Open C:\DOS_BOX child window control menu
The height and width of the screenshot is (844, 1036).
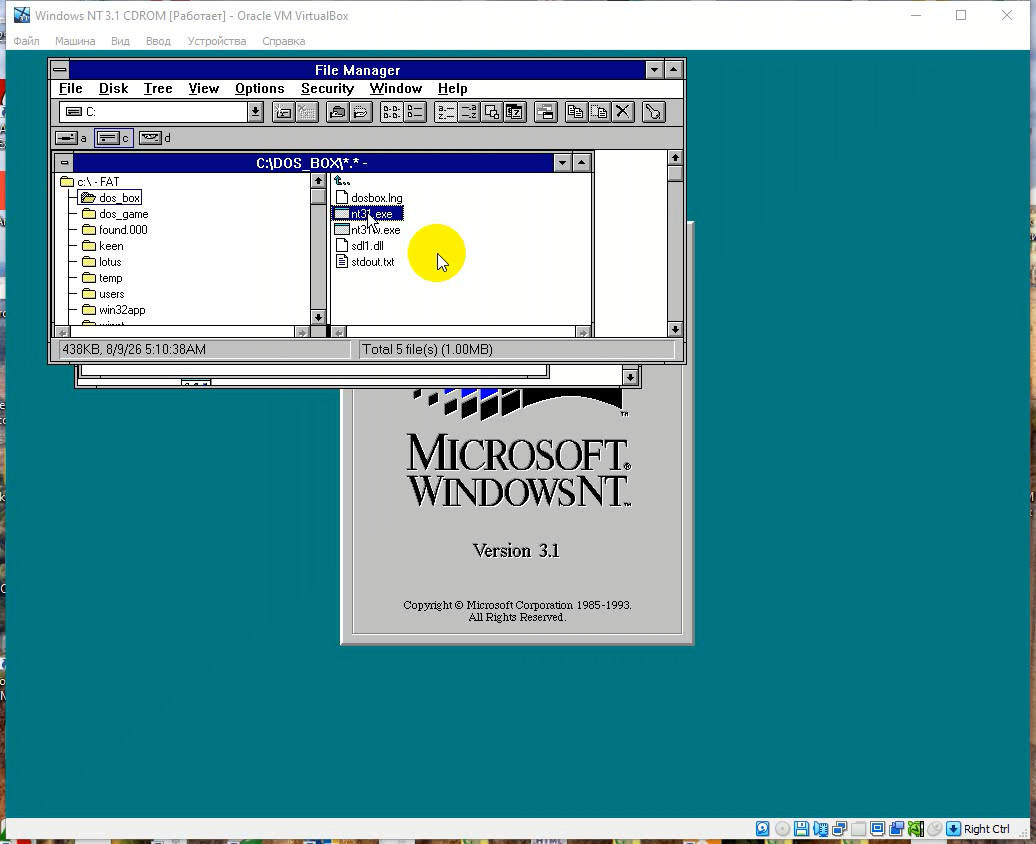[x=64, y=163]
